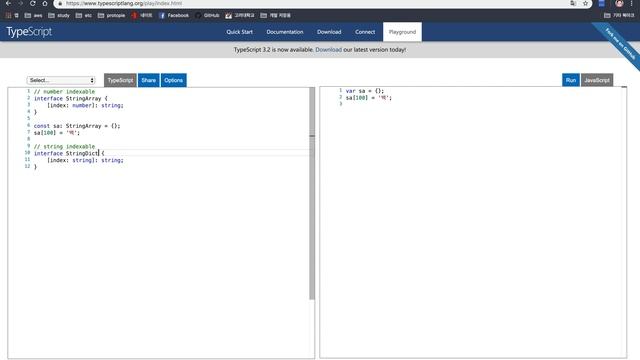Open the blue browser extension icon
The height and width of the screenshot is (360, 640).
tap(602, 3)
